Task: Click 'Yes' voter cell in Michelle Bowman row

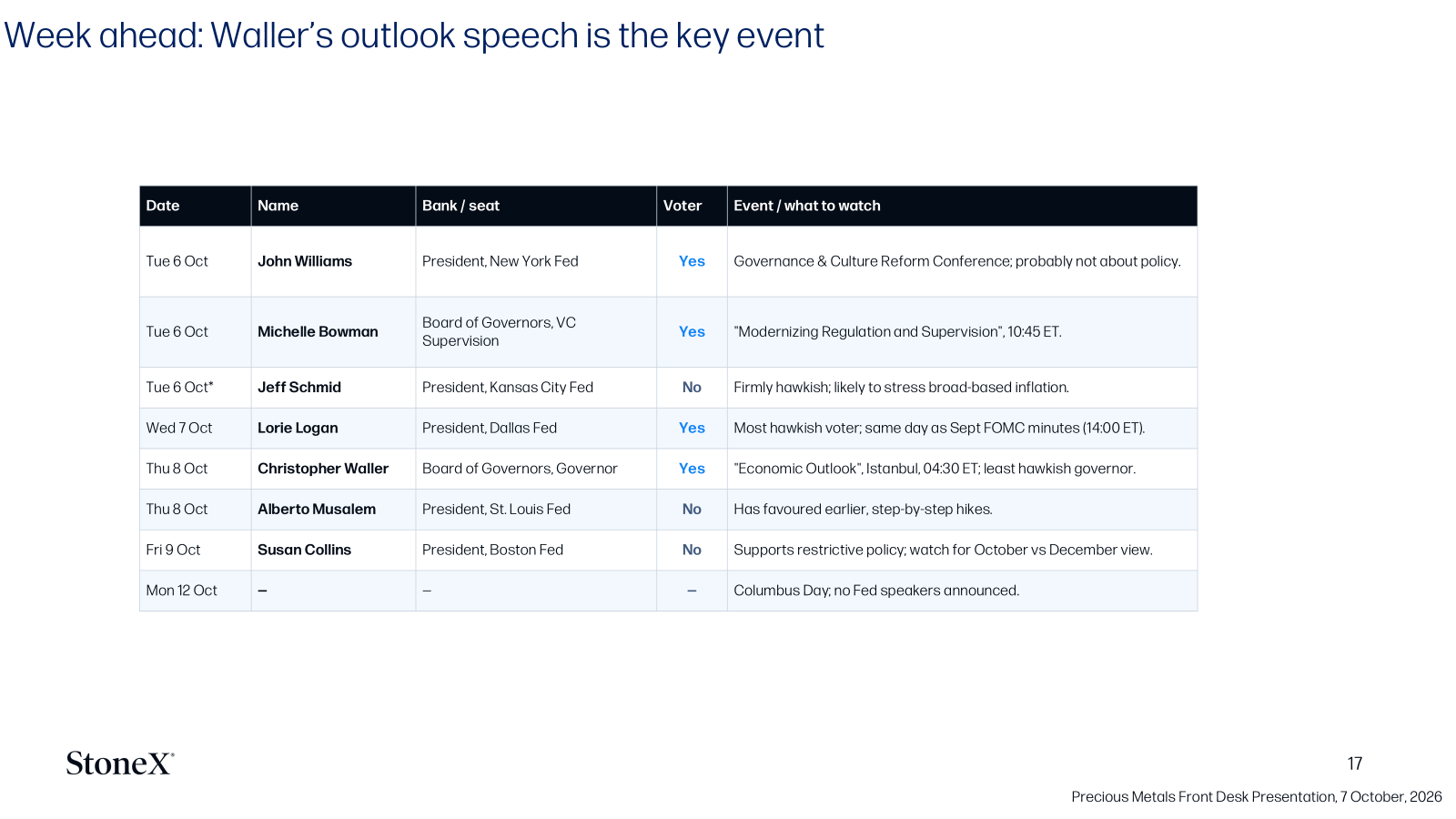Action: [692, 332]
